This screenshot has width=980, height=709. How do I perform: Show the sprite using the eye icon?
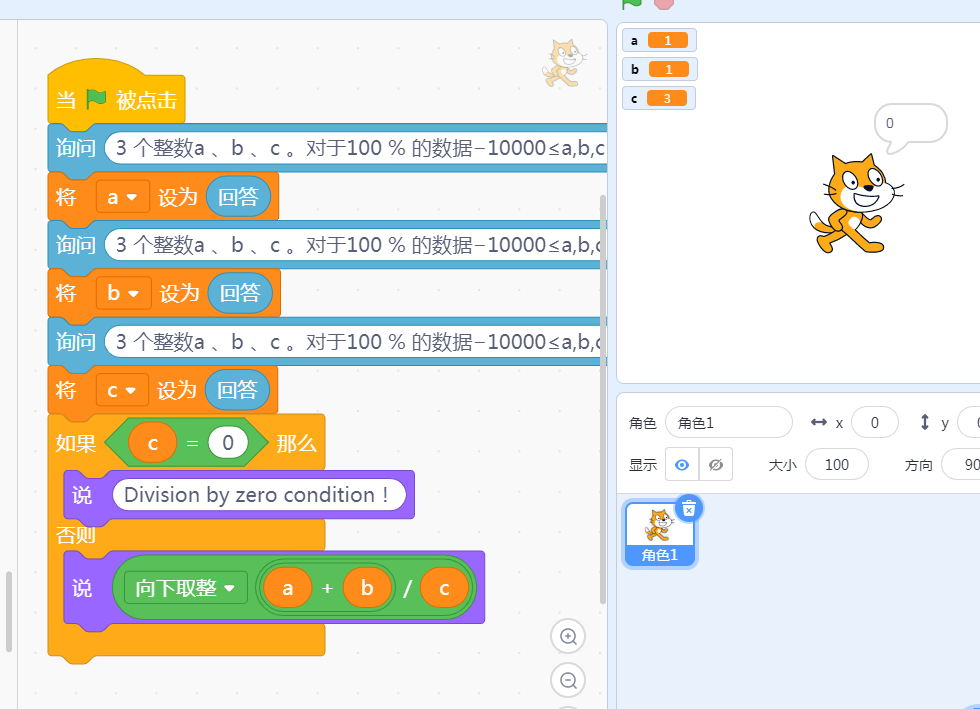(682, 465)
